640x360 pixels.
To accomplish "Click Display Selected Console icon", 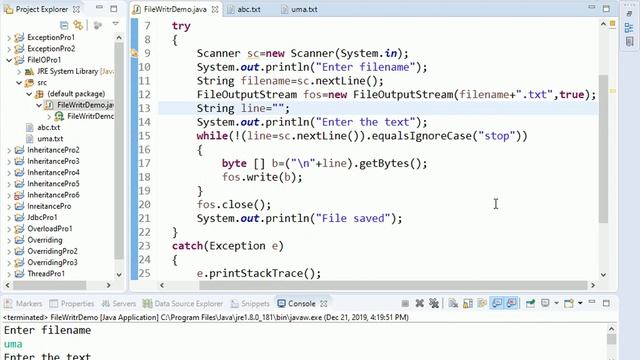I will click(x=545, y=303).
